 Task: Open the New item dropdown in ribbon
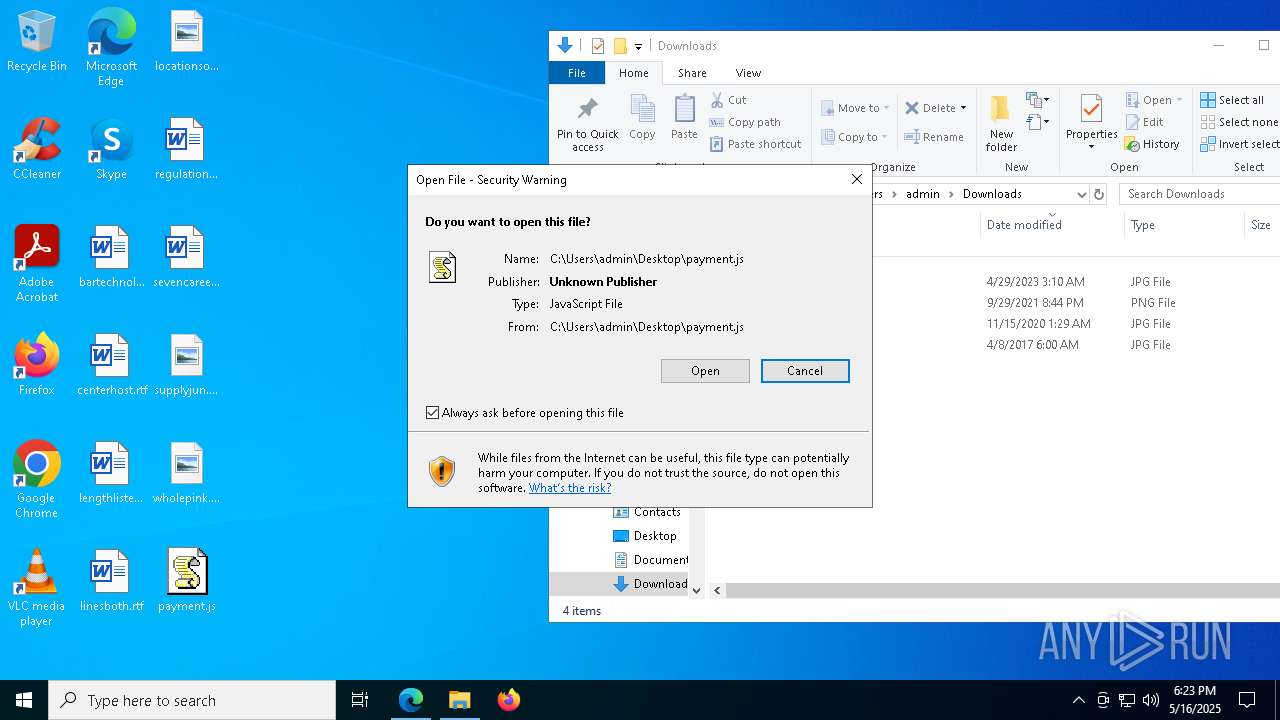(1037, 100)
